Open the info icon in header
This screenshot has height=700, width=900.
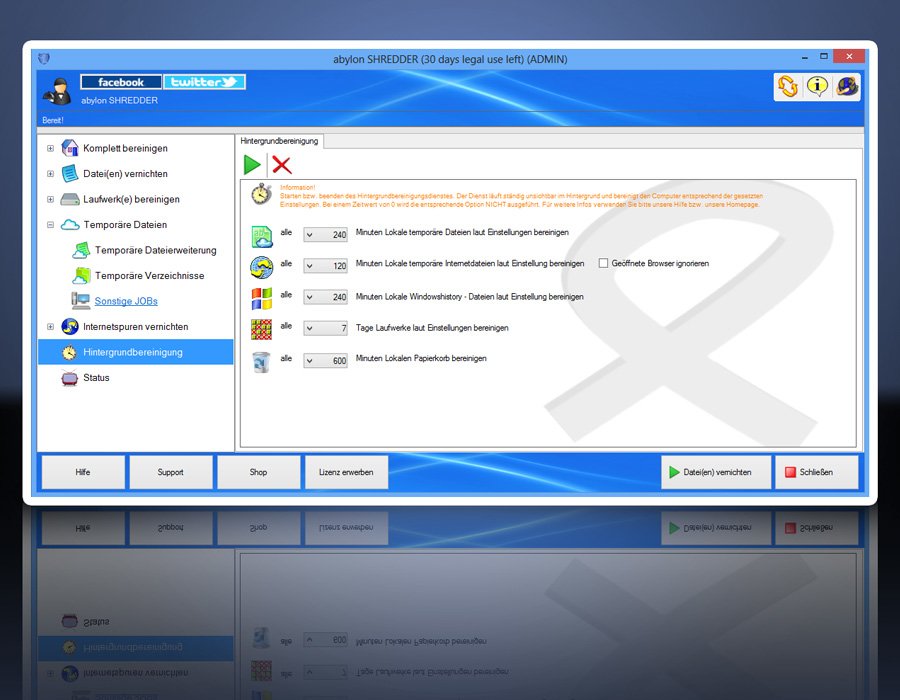817,87
